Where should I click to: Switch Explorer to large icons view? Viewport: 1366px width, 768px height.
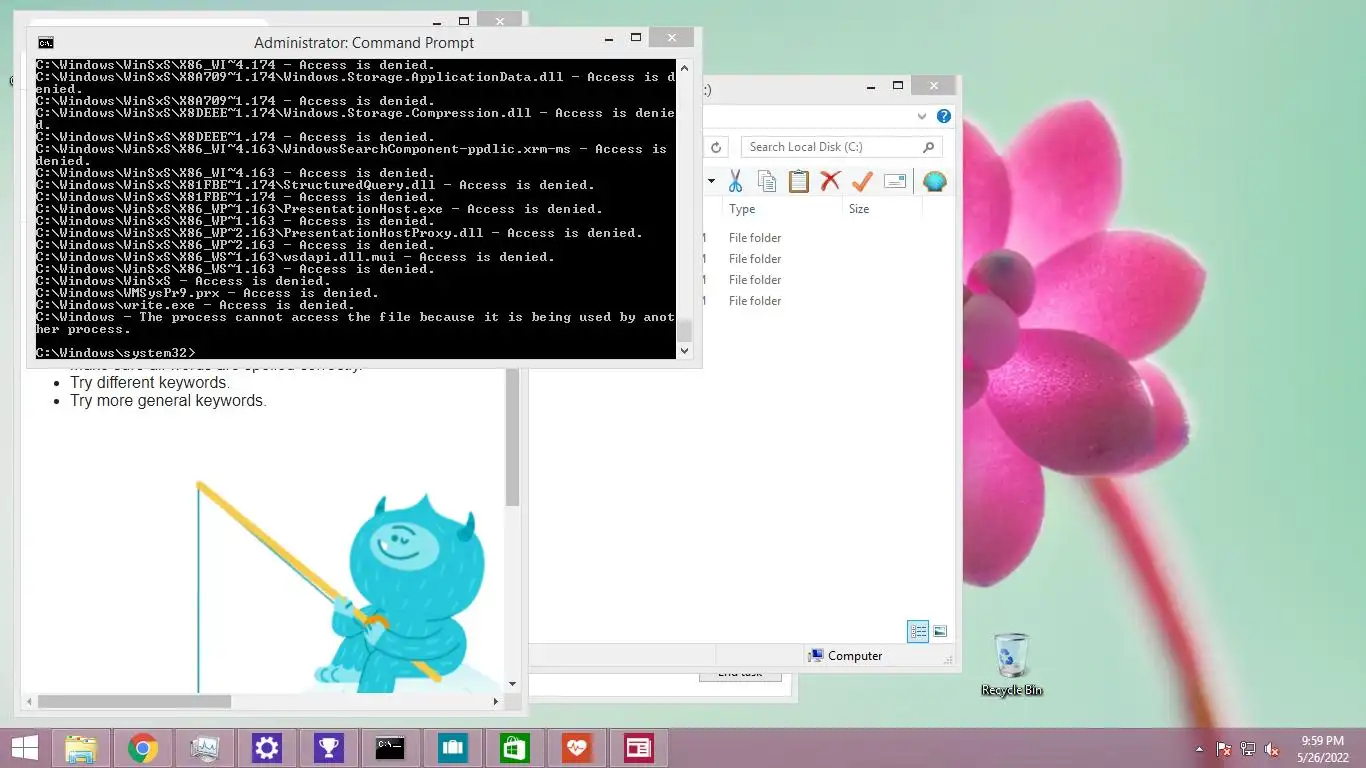[x=940, y=631]
